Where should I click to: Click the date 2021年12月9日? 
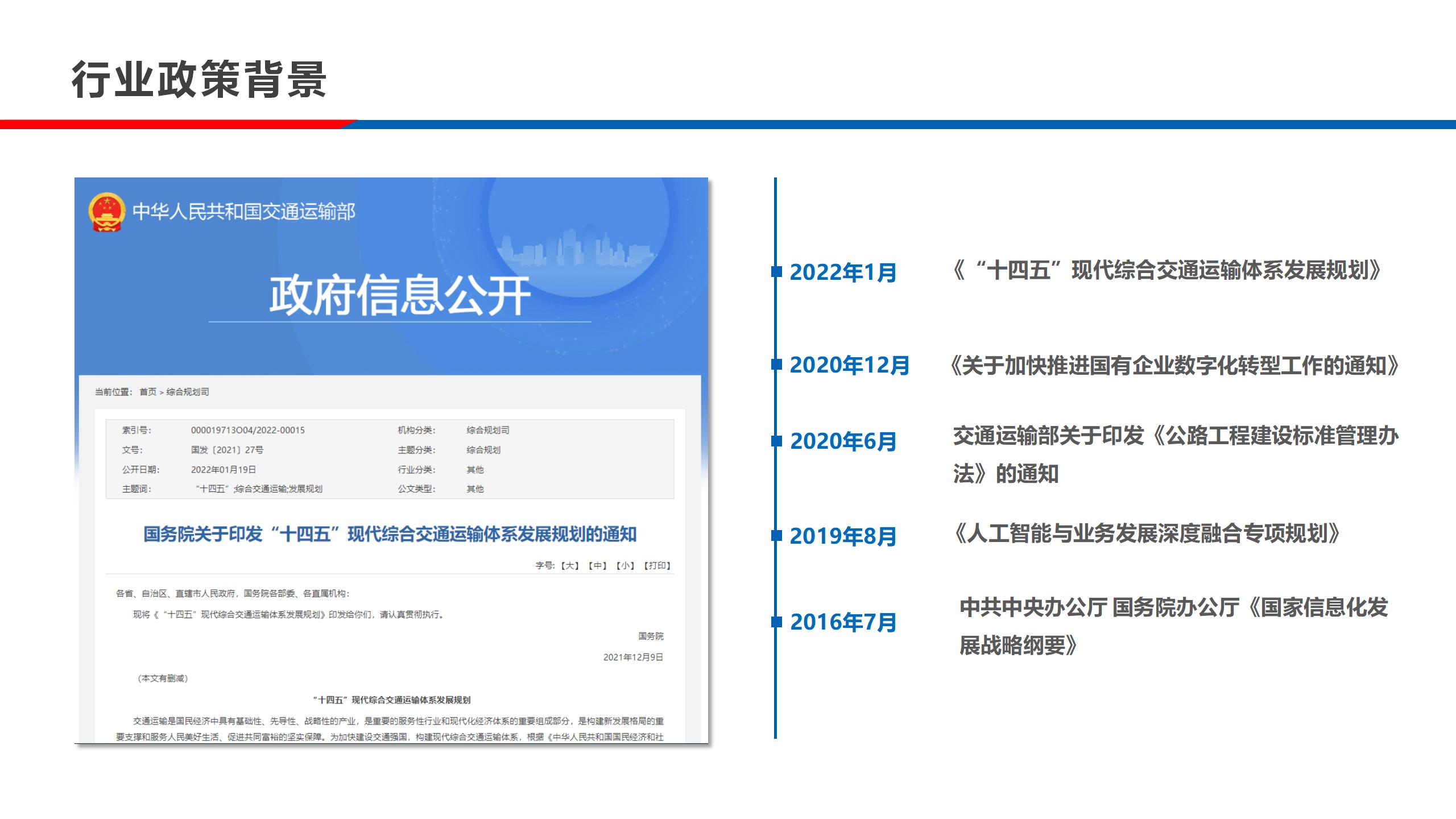point(634,657)
